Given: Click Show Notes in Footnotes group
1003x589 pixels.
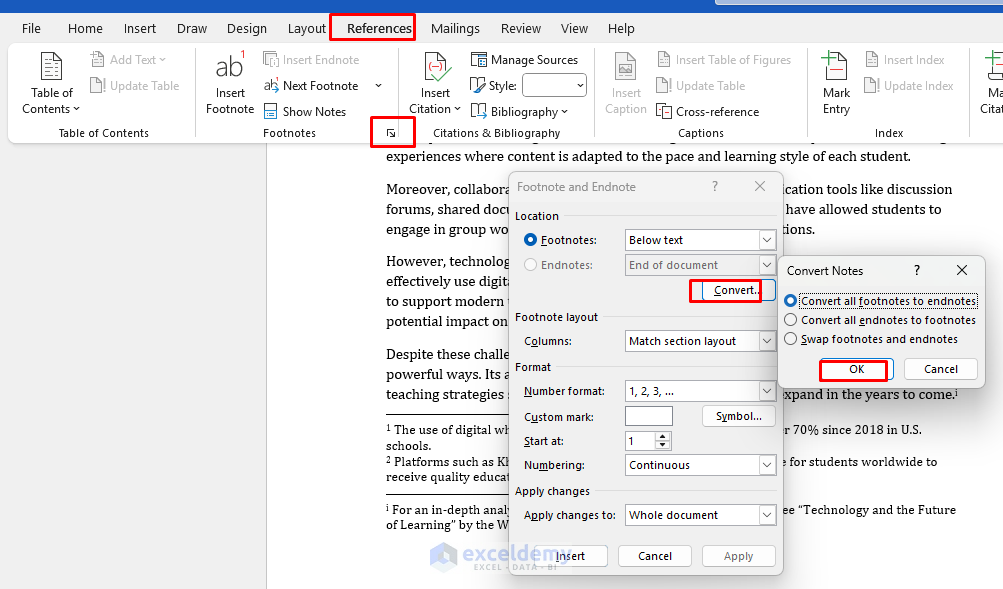Looking at the screenshot, I should tap(305, 112).
